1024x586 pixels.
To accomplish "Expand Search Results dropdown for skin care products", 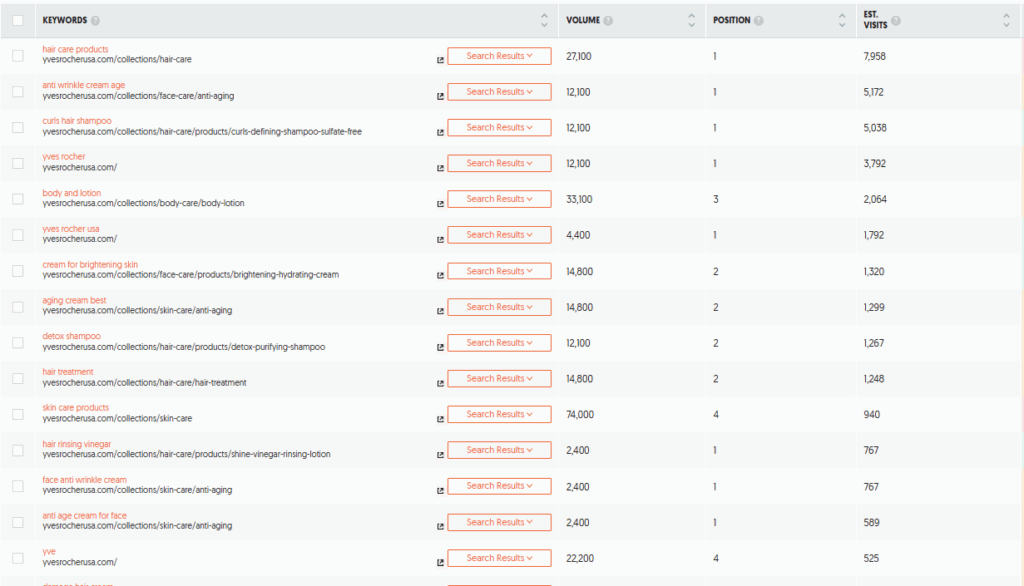I will [x=499, y=414].
